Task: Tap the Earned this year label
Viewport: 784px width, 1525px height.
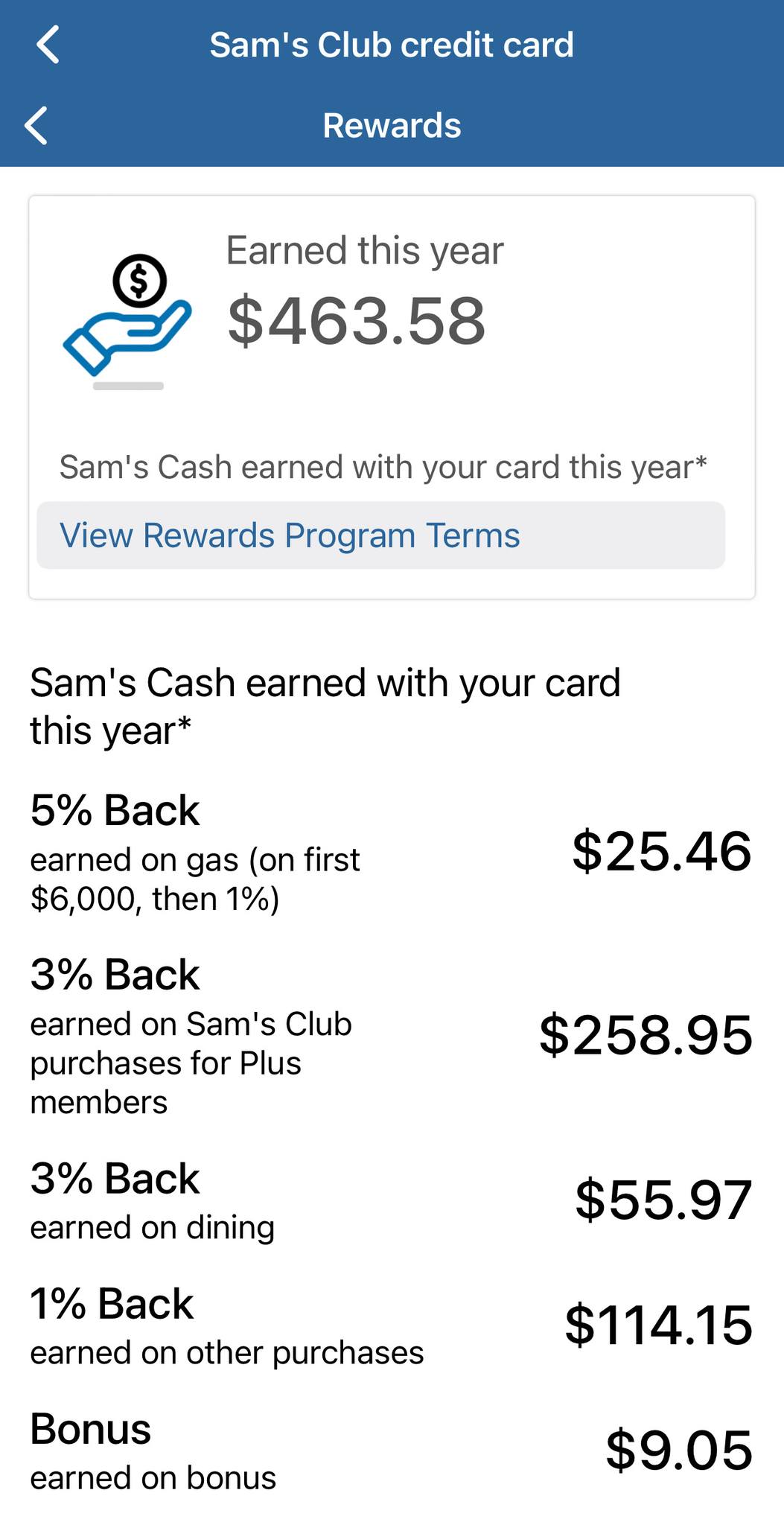Action: [x=364, y=250]
